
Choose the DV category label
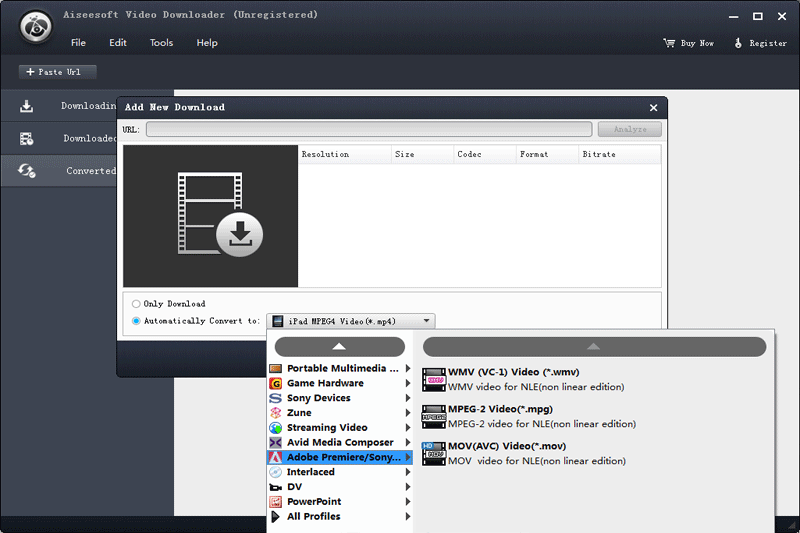(294, 487)
